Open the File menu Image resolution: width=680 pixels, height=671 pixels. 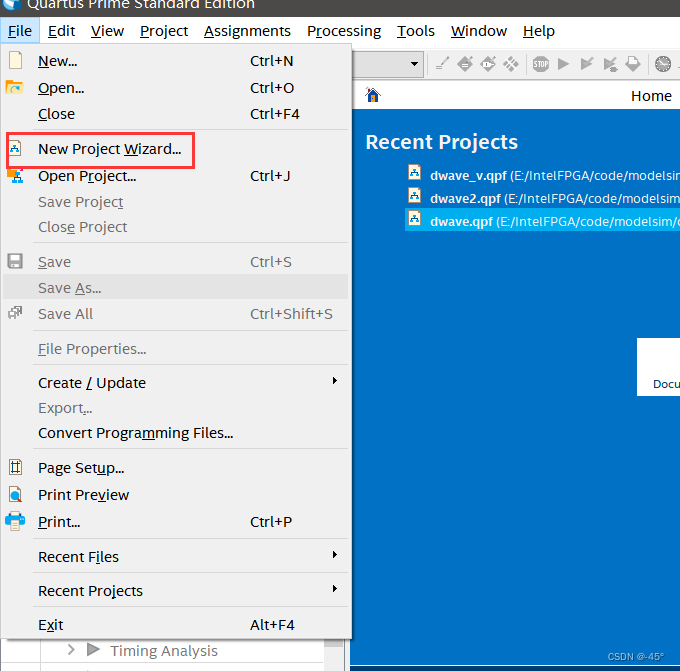[20, 31]
